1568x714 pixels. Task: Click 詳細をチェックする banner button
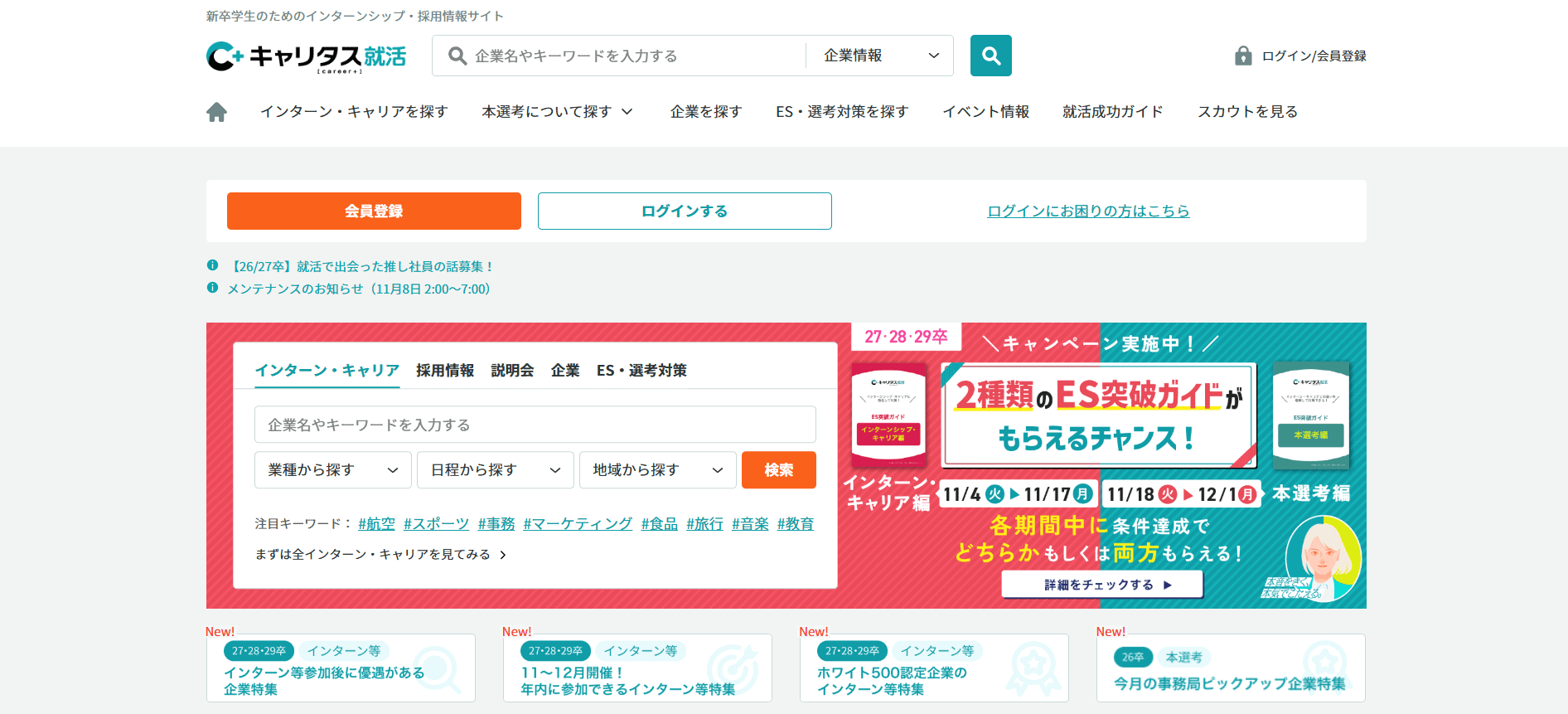[x=1102, y=585]
